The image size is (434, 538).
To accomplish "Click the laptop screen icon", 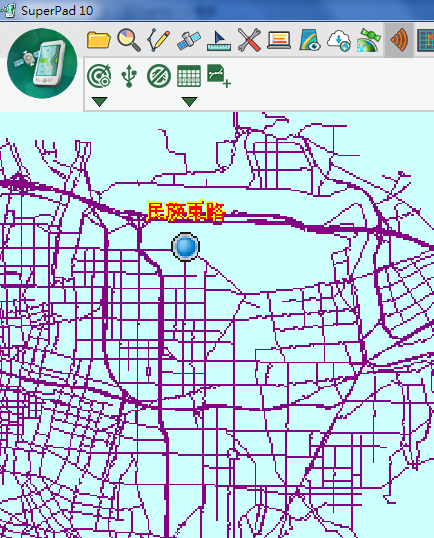I will tap(279, 40).
